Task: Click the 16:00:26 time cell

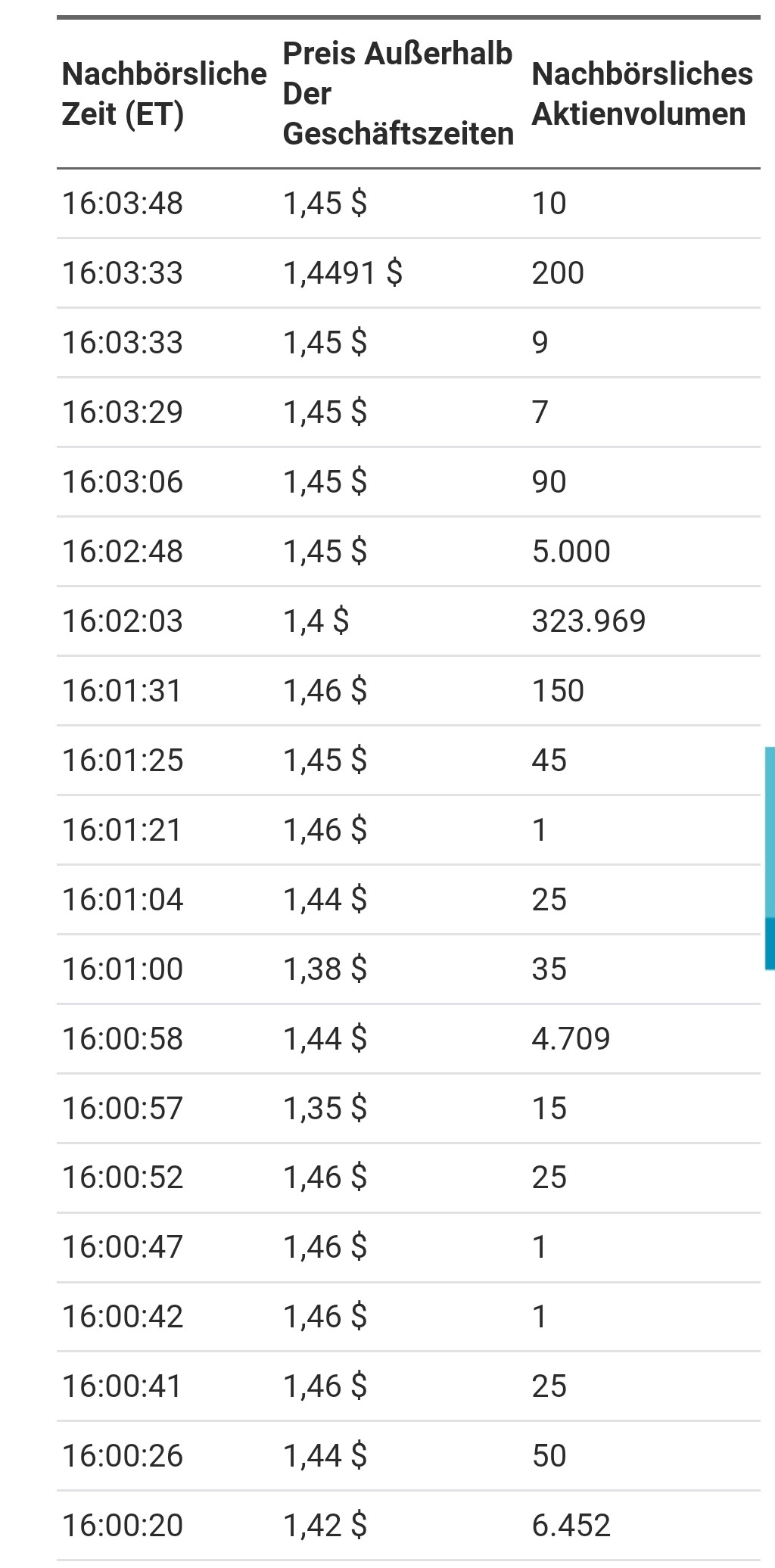Action: [123, 1456]
